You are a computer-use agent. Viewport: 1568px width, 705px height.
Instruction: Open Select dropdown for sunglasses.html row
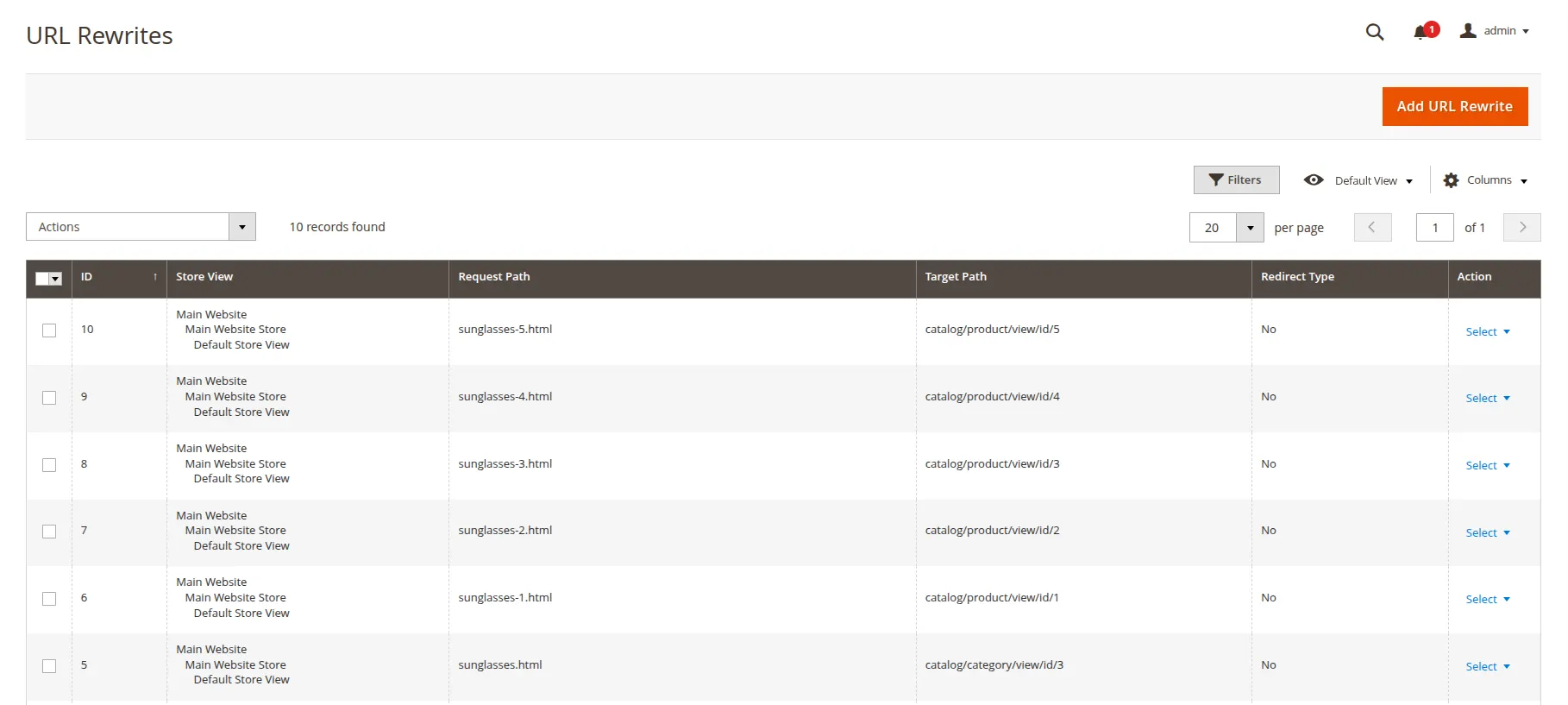(1488, 667)
